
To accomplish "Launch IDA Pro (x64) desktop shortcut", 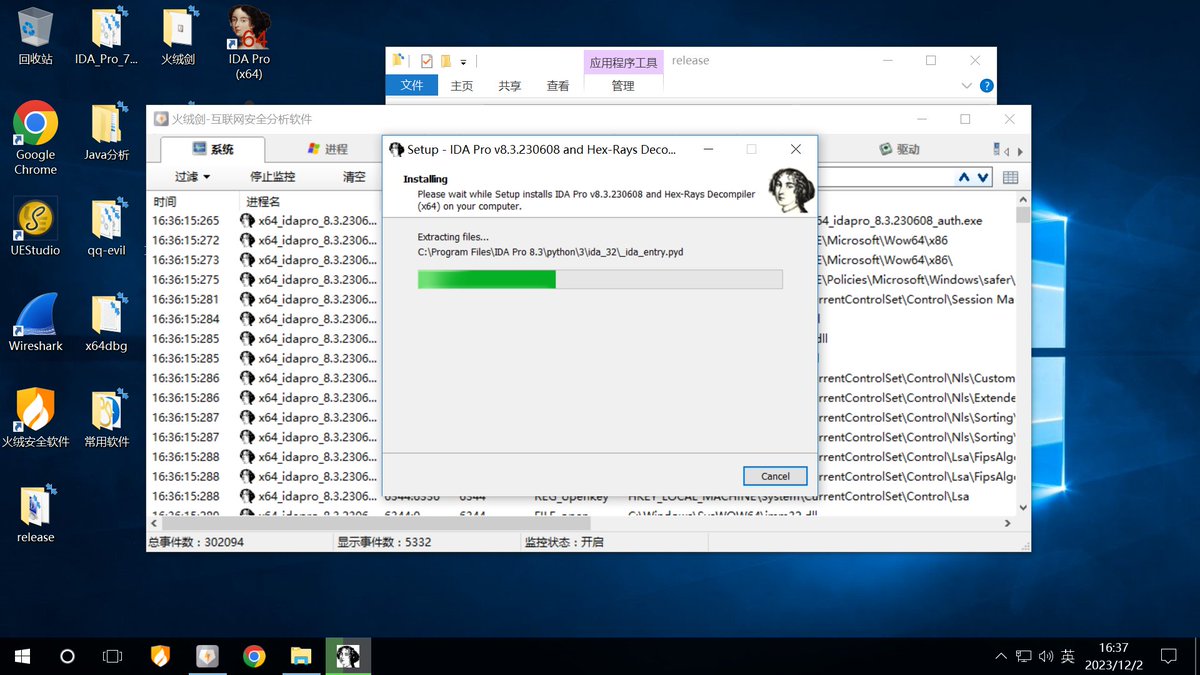I will click(248, 42).
